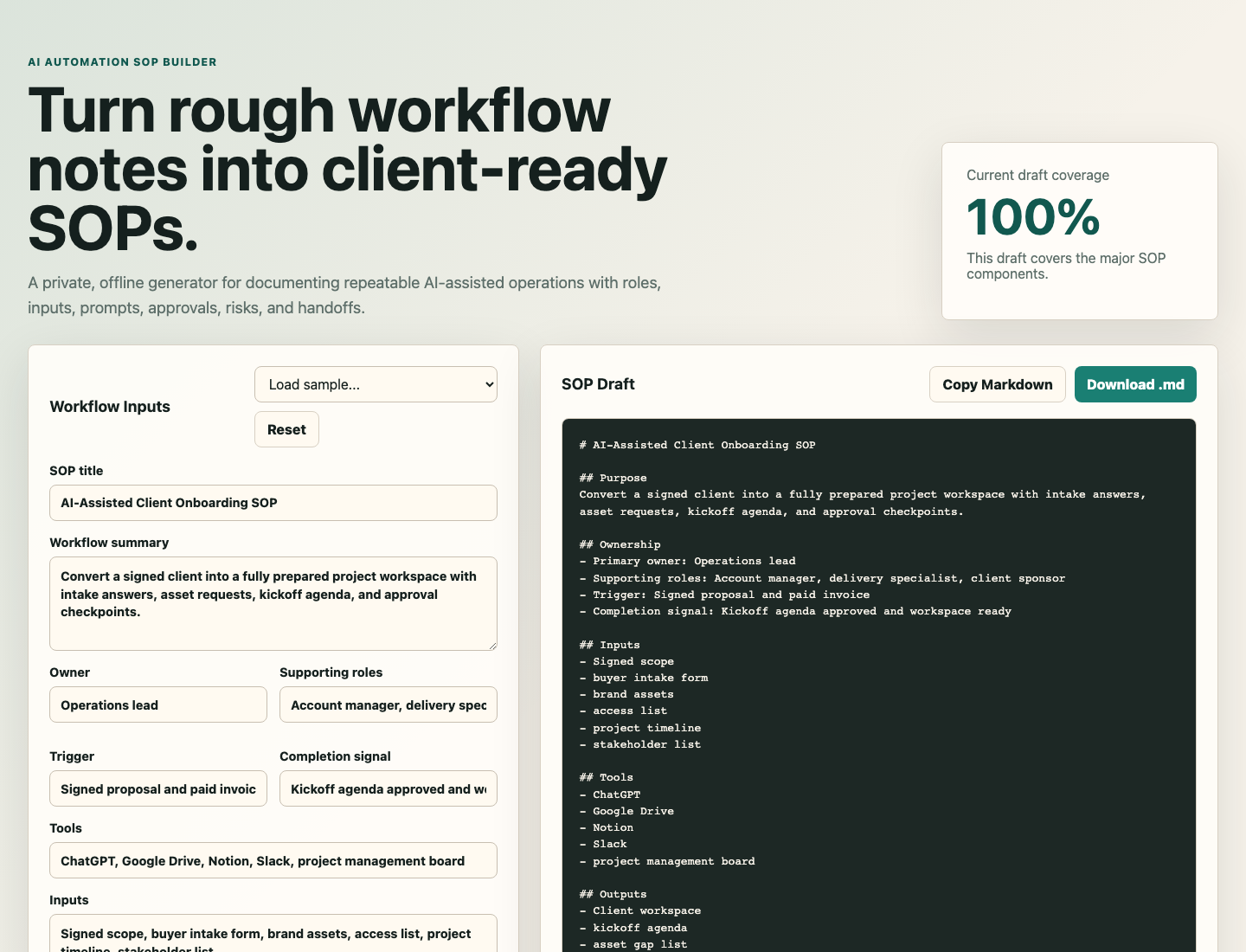Viewport: 1246px width, 952px height.
Task: Click '- stakeholder list' draft line
Action: tap(639, 744)
